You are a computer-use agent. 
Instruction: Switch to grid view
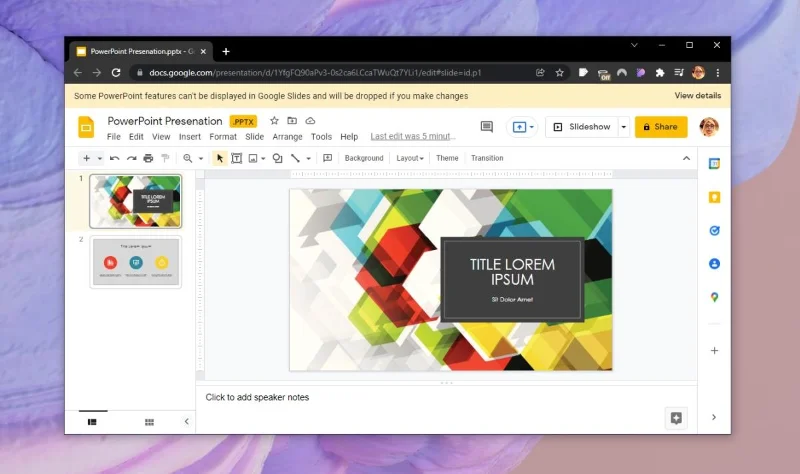click(149, 422)
